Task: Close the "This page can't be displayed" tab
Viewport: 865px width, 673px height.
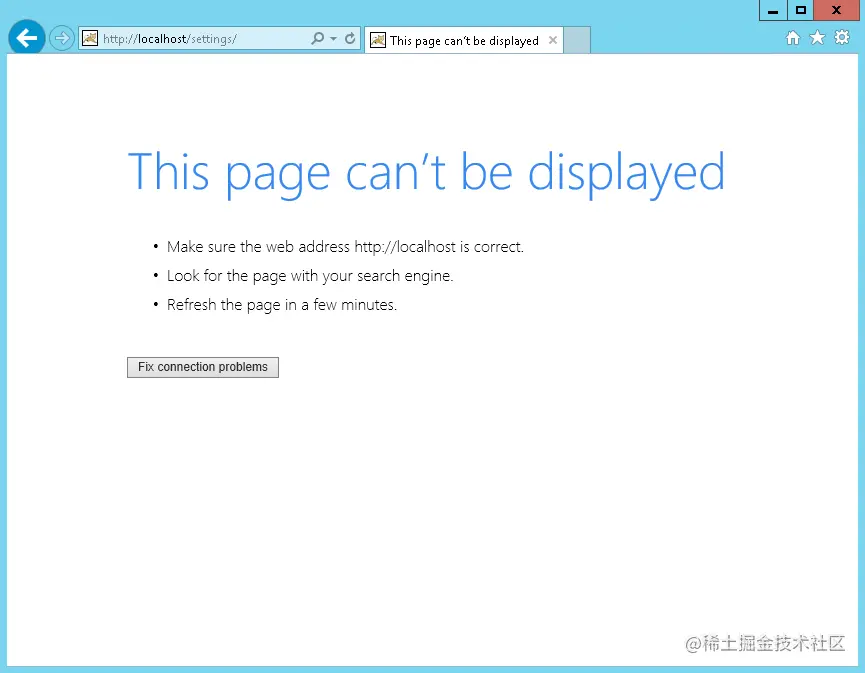Action: (553, 40)
